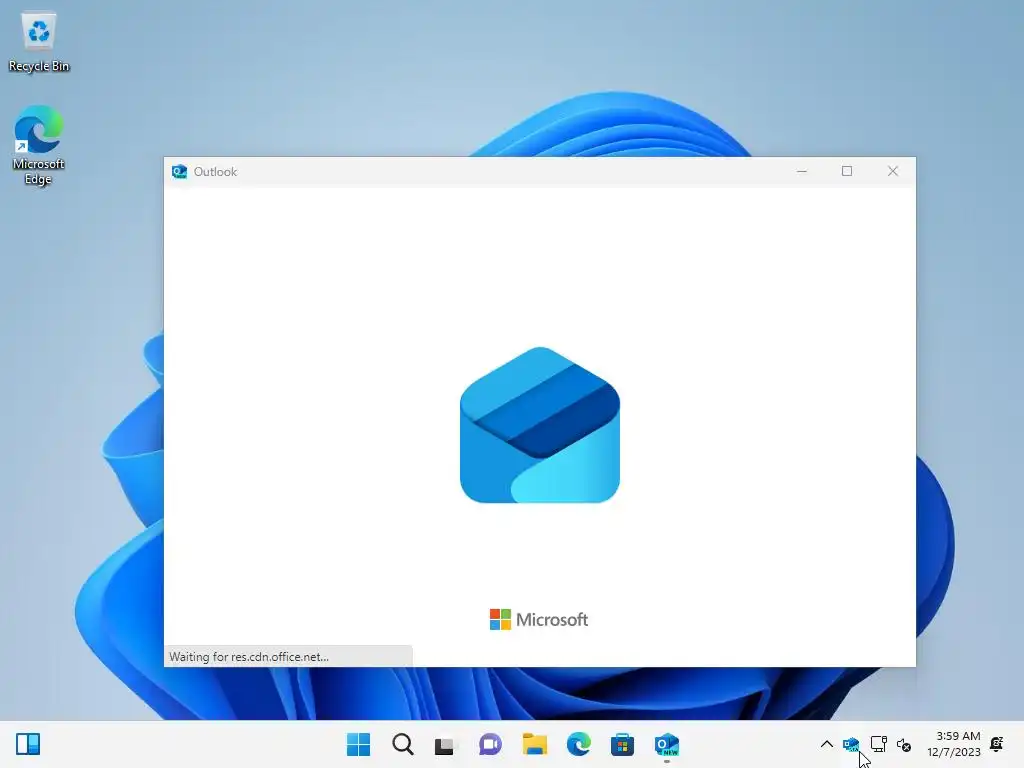1024x768 pixels.
Task: Minimize the Outlook window
Action: [802, 171]
